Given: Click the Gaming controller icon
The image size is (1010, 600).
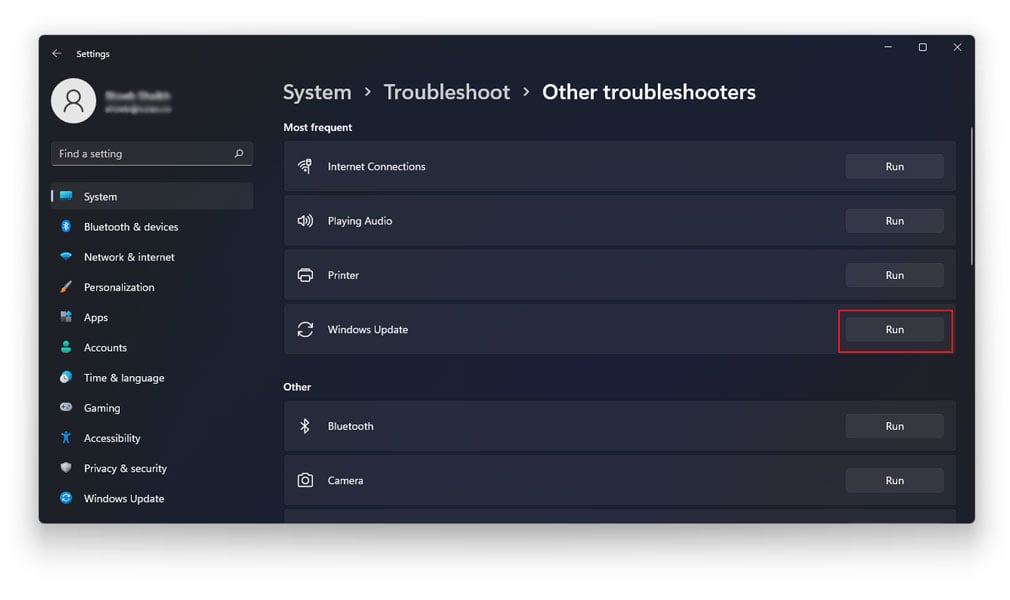Looking at the screenshot, I should 66,407.
